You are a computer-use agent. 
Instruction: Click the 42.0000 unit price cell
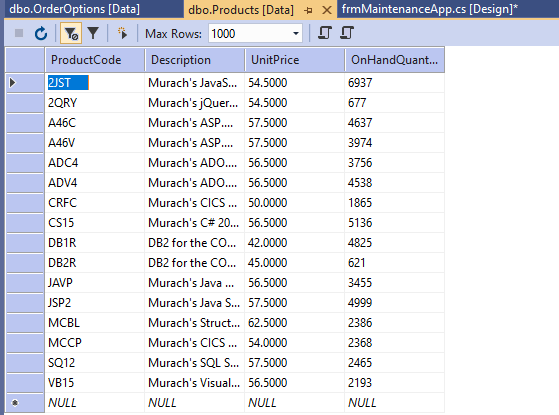295,242
